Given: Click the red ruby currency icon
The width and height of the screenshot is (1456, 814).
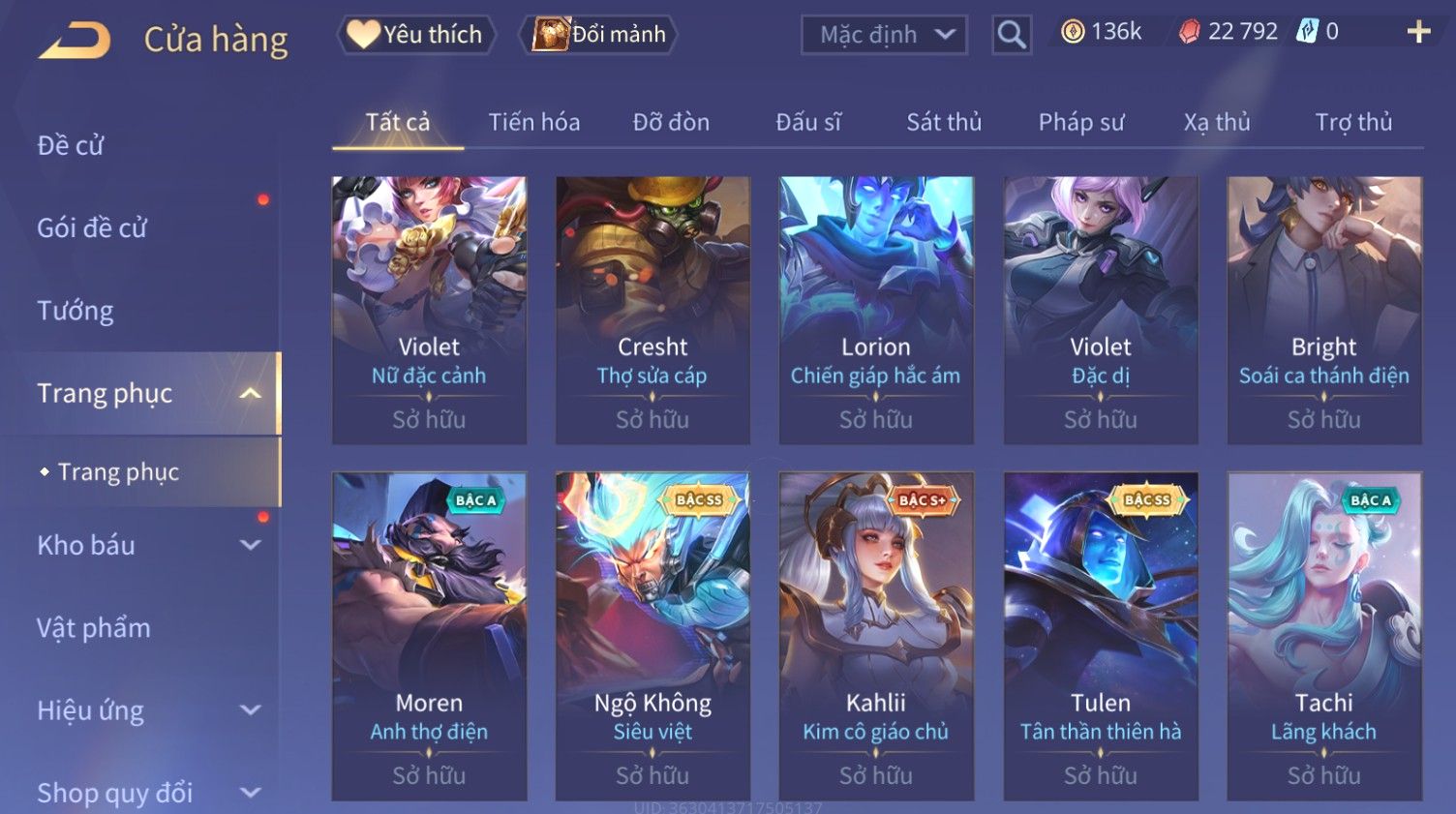Looking at the screenshot, I should (1189, 32).
